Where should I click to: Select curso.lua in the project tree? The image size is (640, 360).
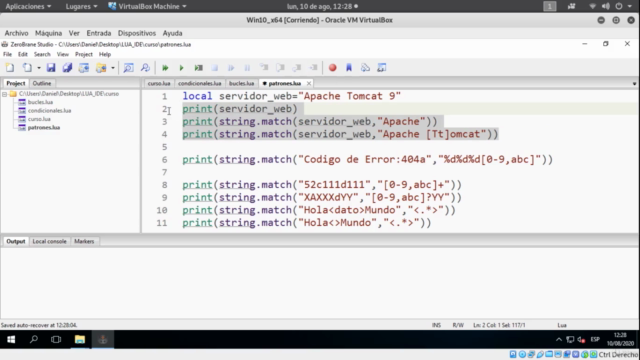(x=39, y=119)
